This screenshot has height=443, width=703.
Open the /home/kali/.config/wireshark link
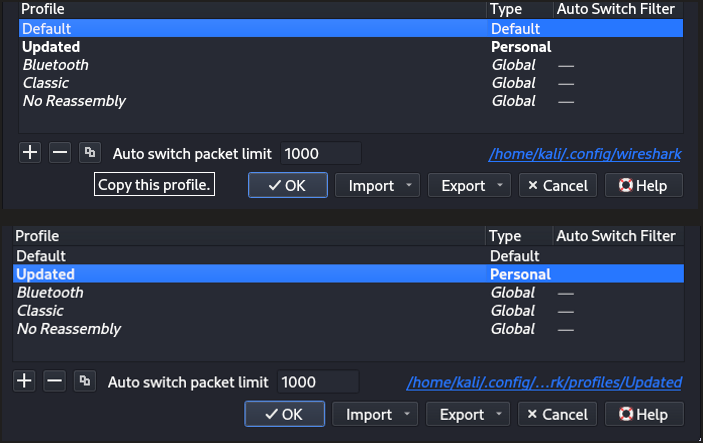coord(585,154)
